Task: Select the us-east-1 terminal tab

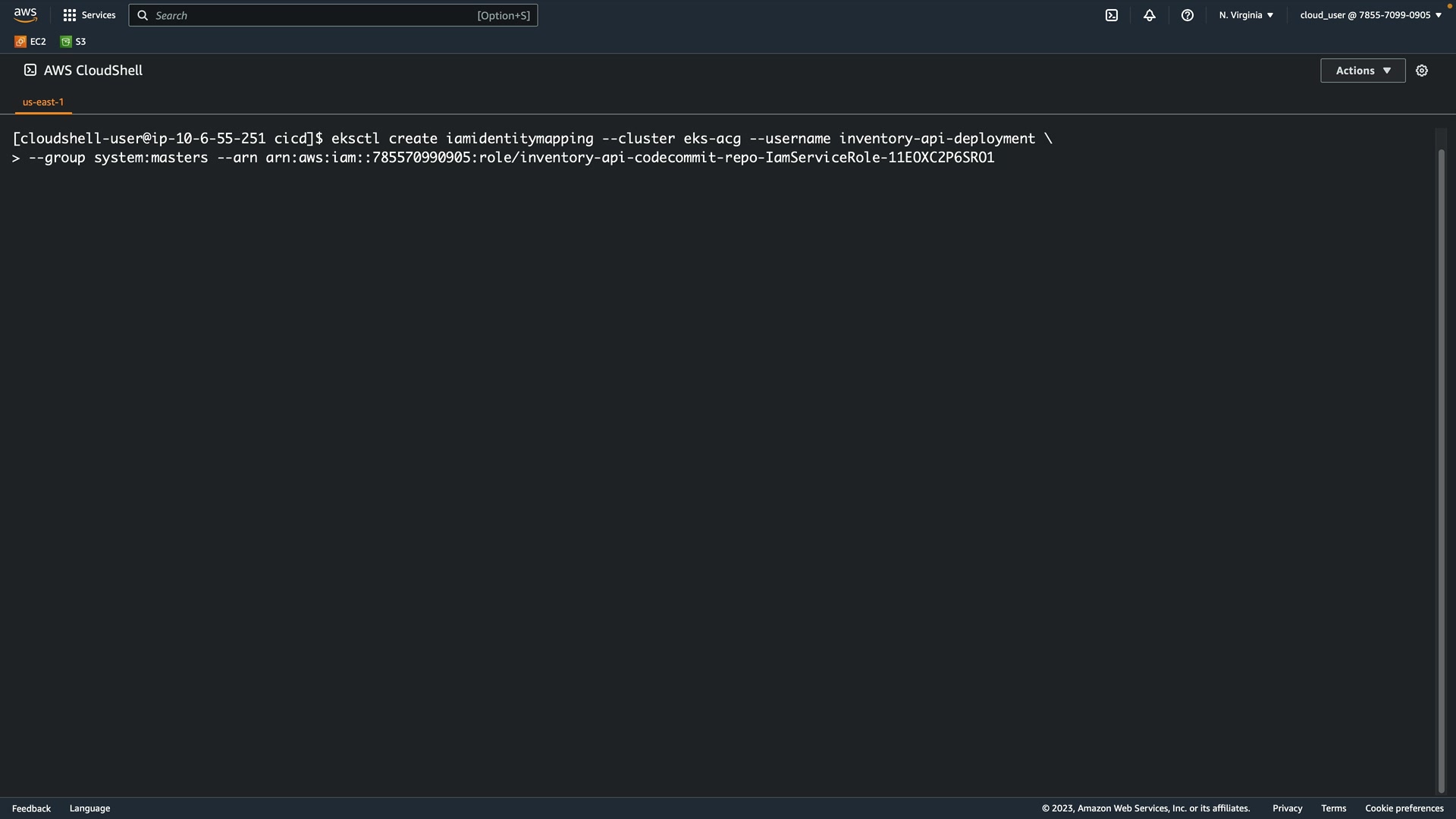Action: 43,102
